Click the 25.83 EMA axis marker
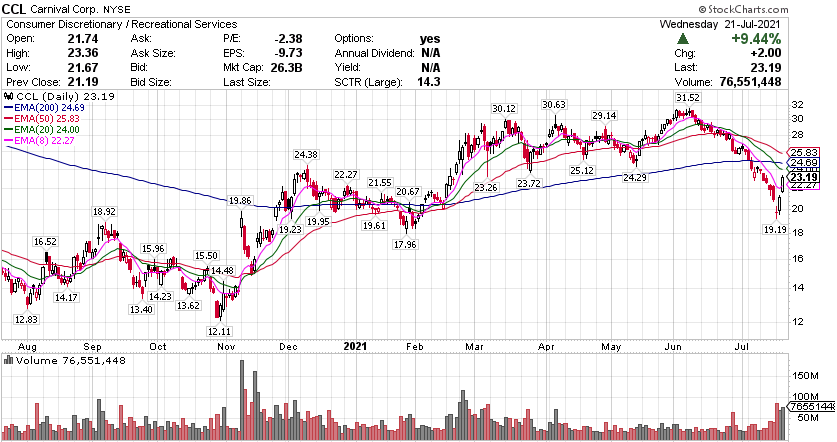 coord(803,152)
